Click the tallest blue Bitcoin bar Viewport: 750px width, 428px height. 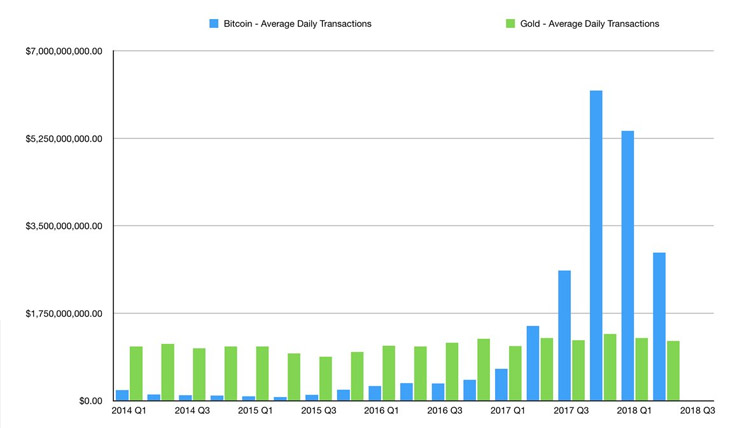[596, 245]
